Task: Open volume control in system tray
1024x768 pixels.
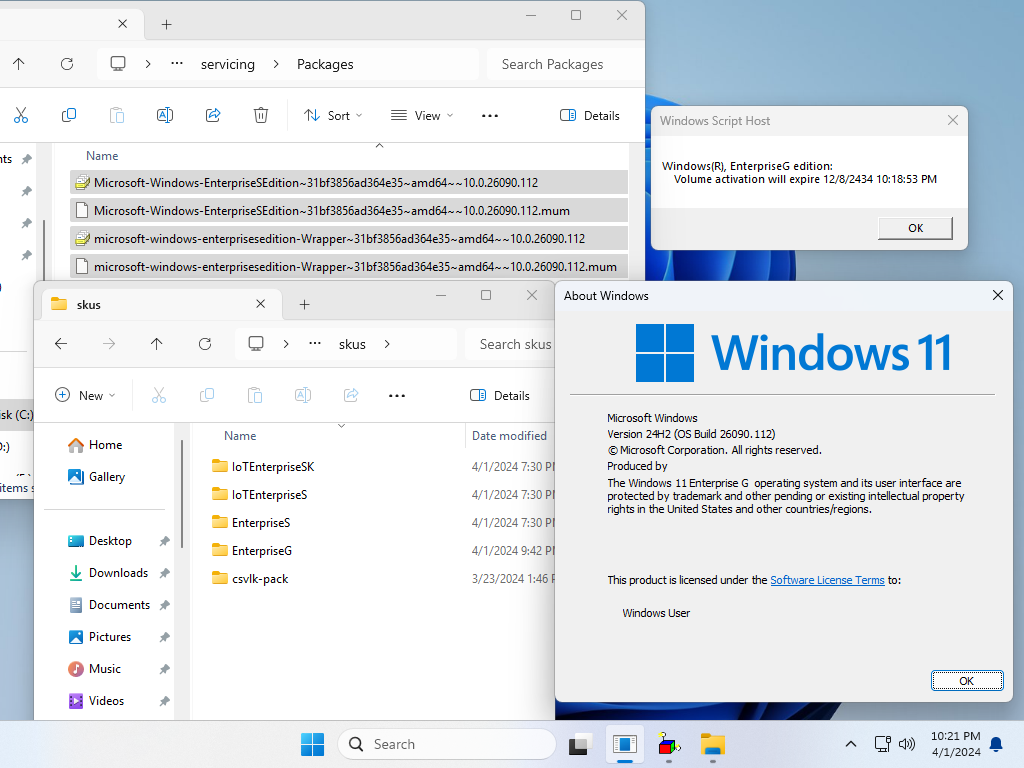Action: pos(906,744)
